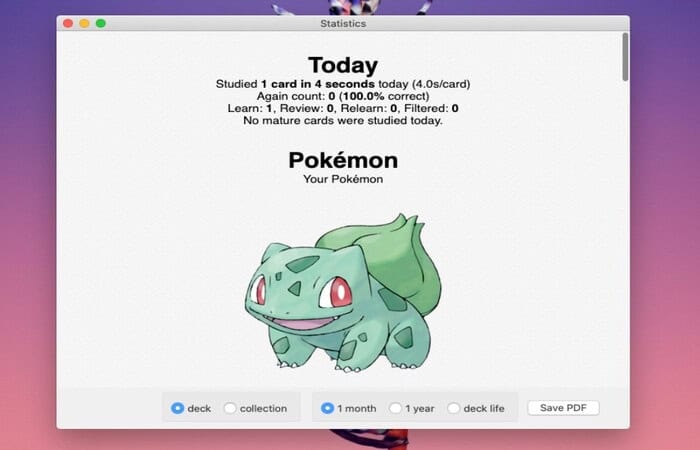Click the 'Studied 1 card in 4 seconds' line
The height and width of the screenshot is (450, 700).
click(343, 84)
